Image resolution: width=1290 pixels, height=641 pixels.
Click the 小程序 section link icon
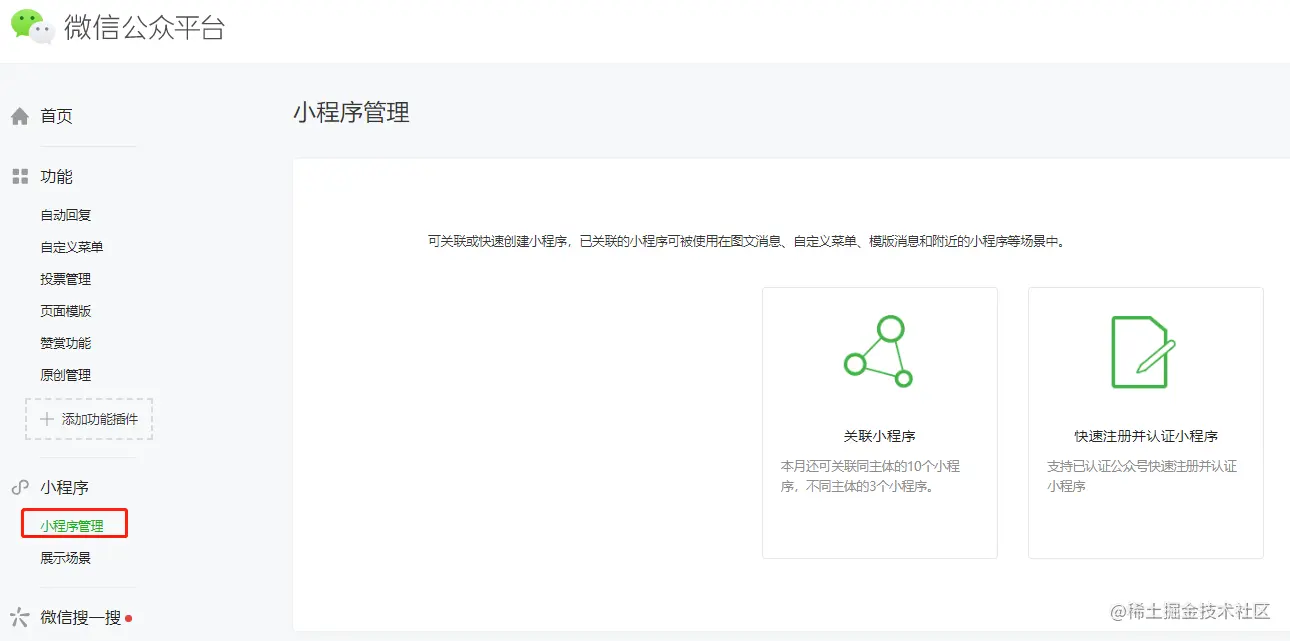(20, 488)
